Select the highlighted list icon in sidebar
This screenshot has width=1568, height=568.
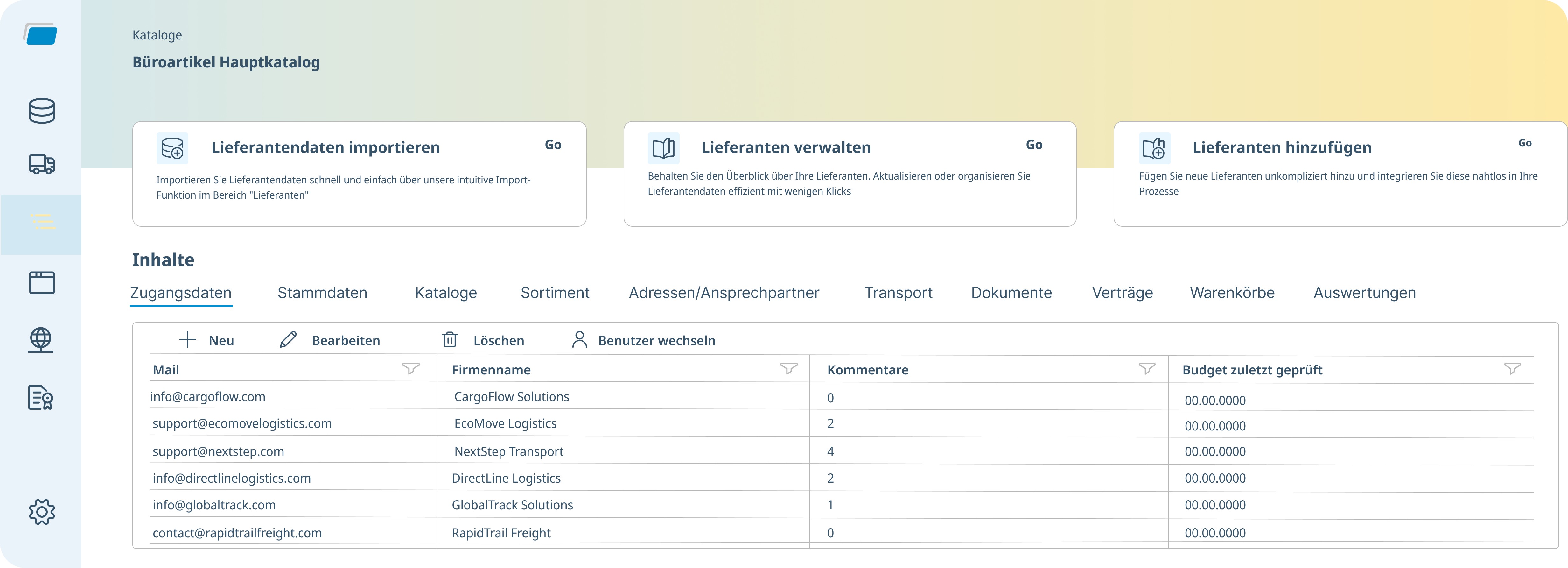43,222
